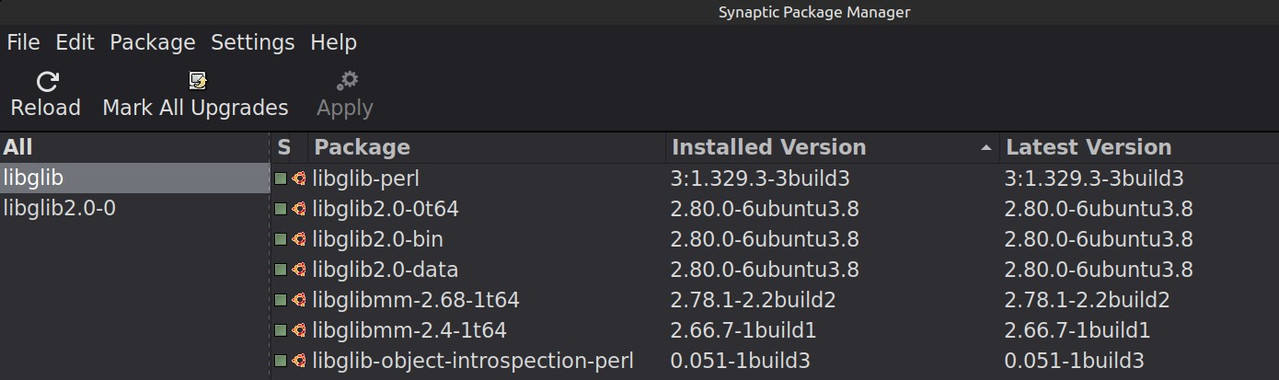1279x380 pixels.
Task: Sort by the S status column header
Action: click(x=288, y=147)
